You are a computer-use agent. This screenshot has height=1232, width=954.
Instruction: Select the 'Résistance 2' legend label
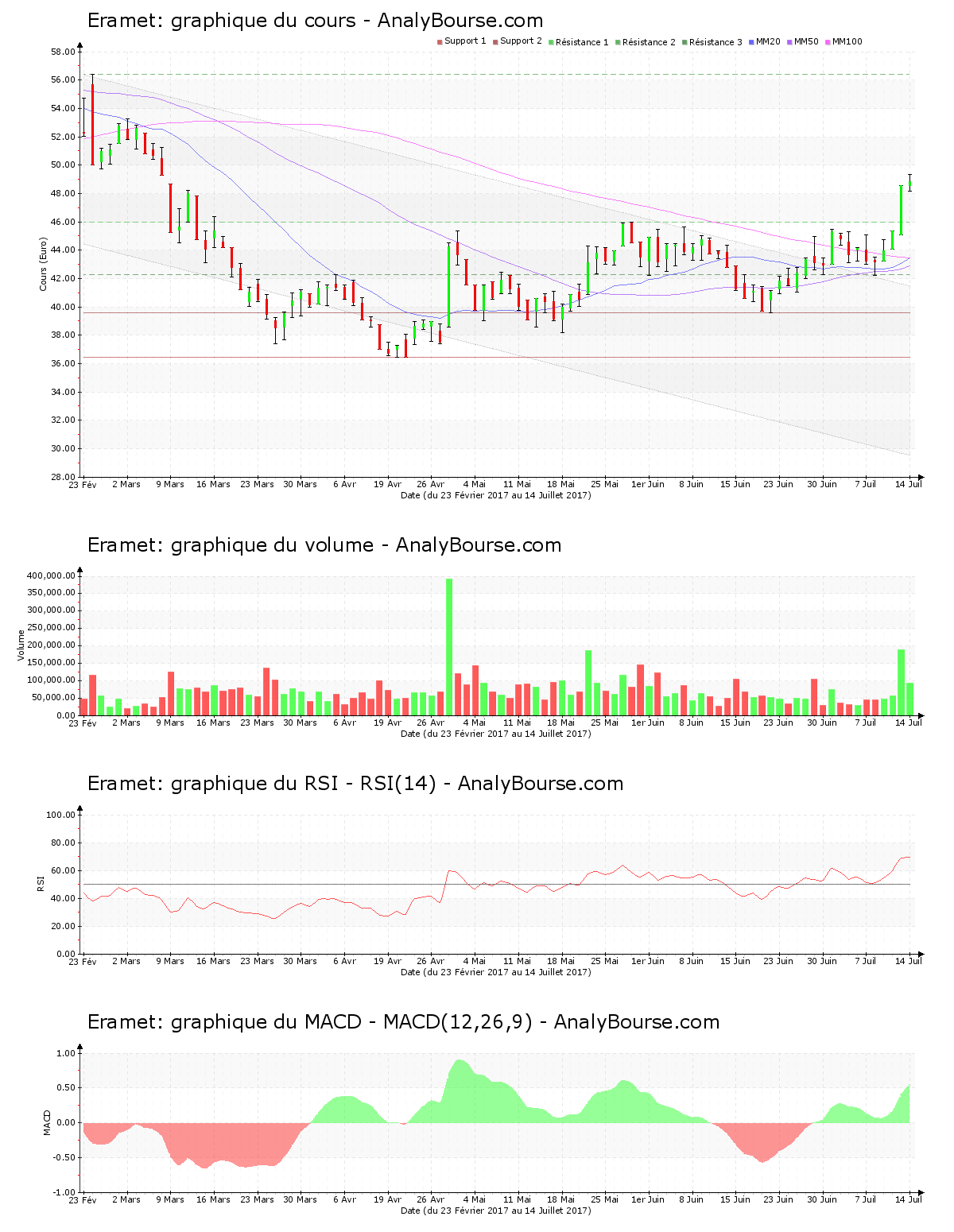[x=649, y=42]
